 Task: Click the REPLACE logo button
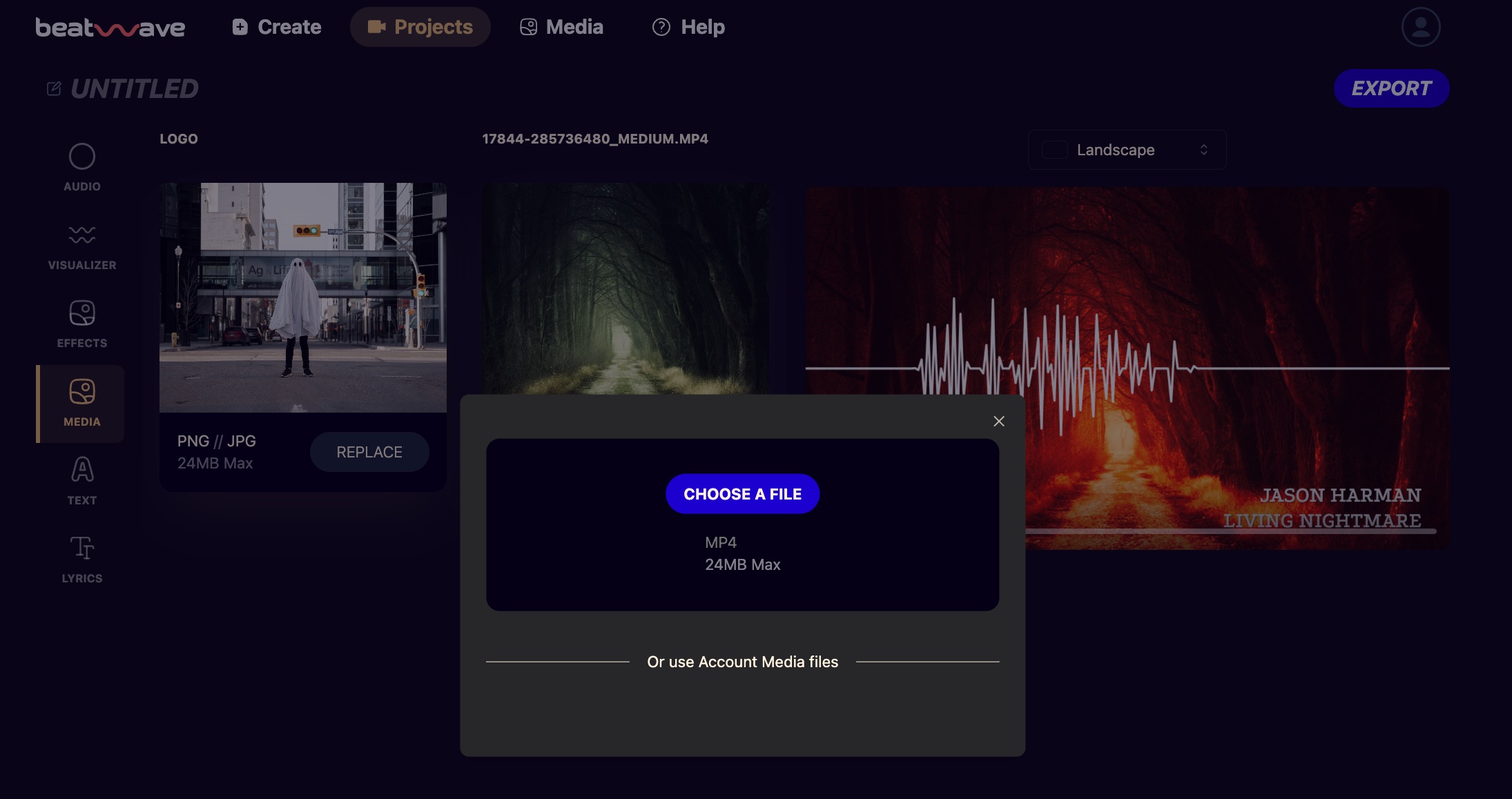369,452
